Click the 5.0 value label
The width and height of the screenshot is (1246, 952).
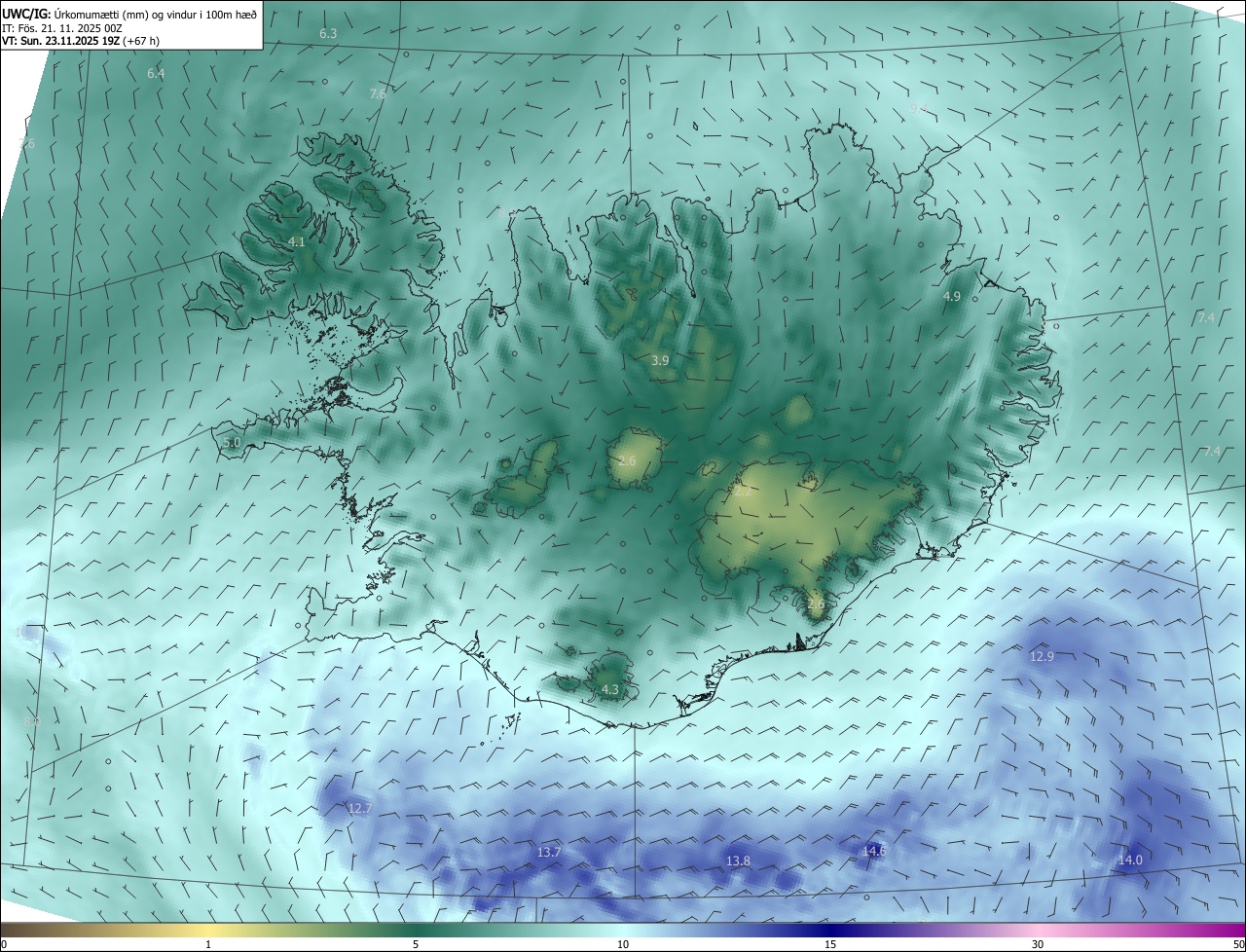(231, 443)
